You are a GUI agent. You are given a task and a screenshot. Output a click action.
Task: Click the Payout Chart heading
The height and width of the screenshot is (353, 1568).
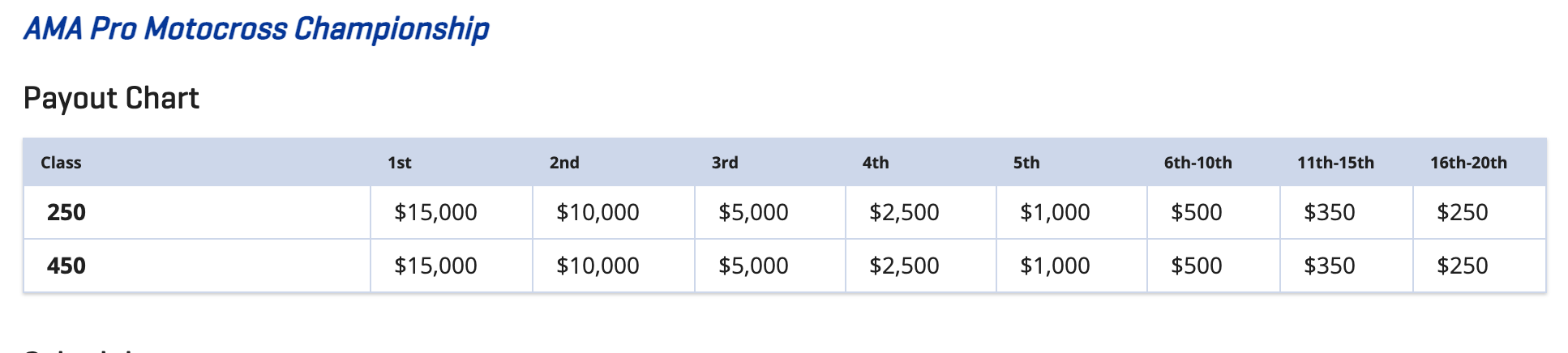pos(111,98)
